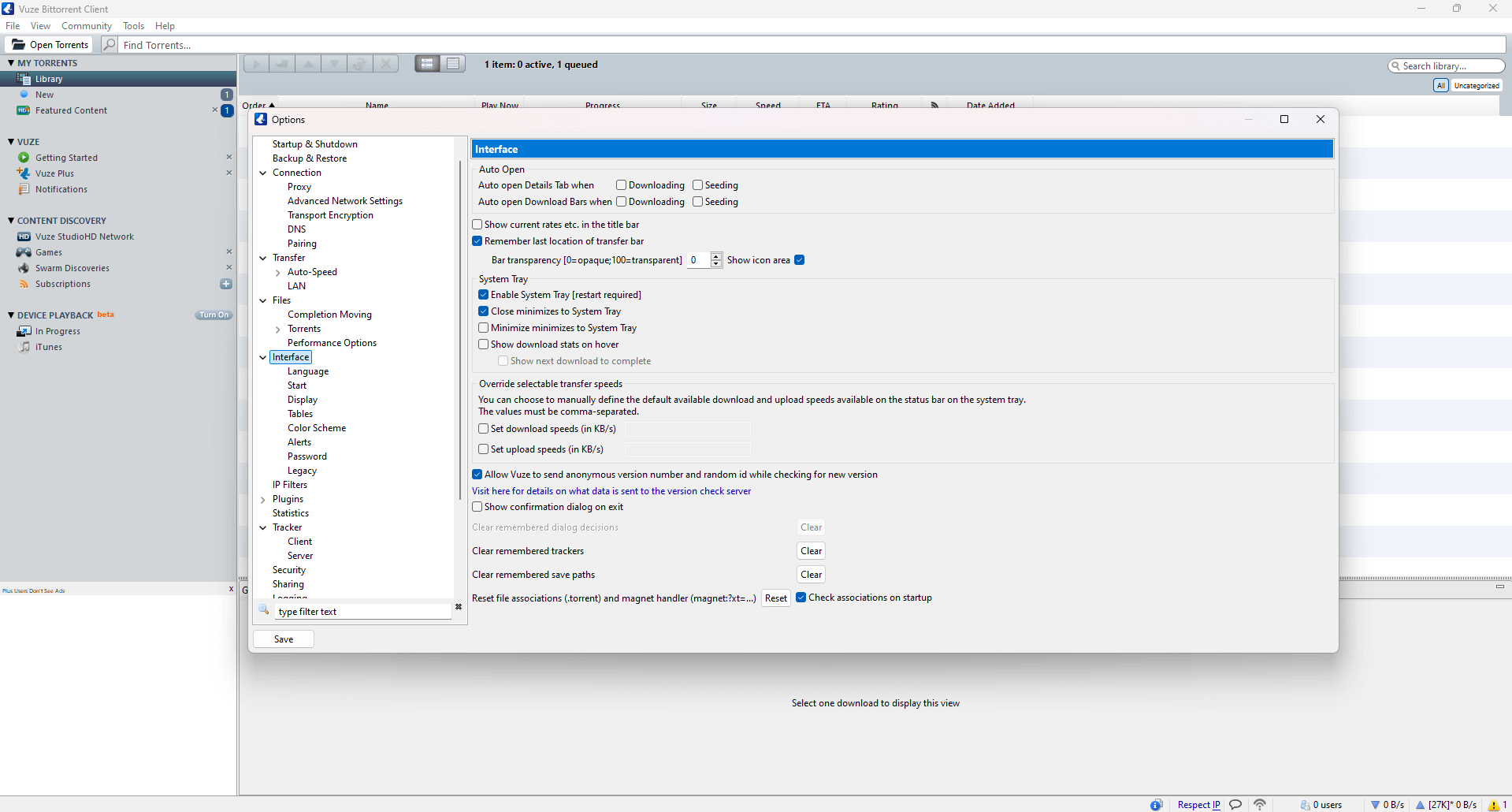This screenshot has height=812, width=1512.
Task: Open the Help menu
Action: 165,26
